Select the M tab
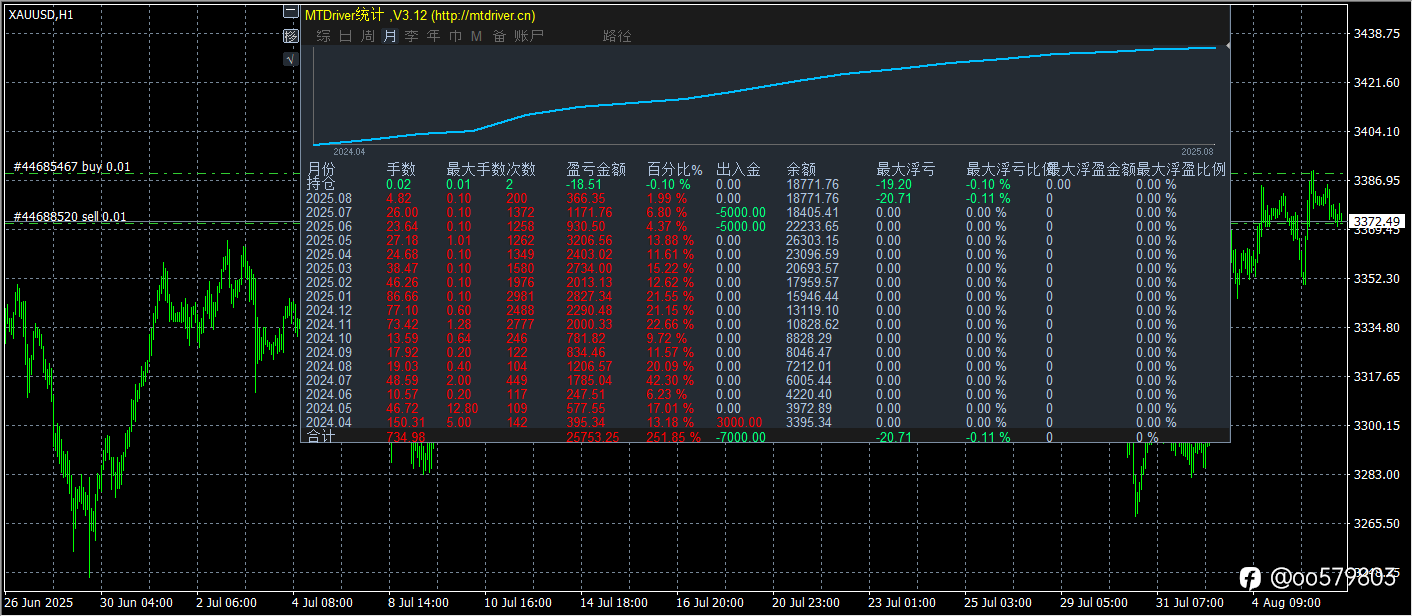 click(476, 36)
